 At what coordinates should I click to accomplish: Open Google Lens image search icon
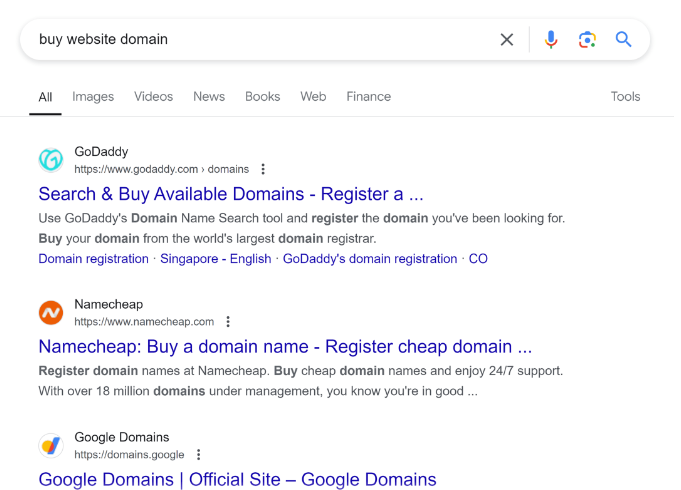[587, 40]
